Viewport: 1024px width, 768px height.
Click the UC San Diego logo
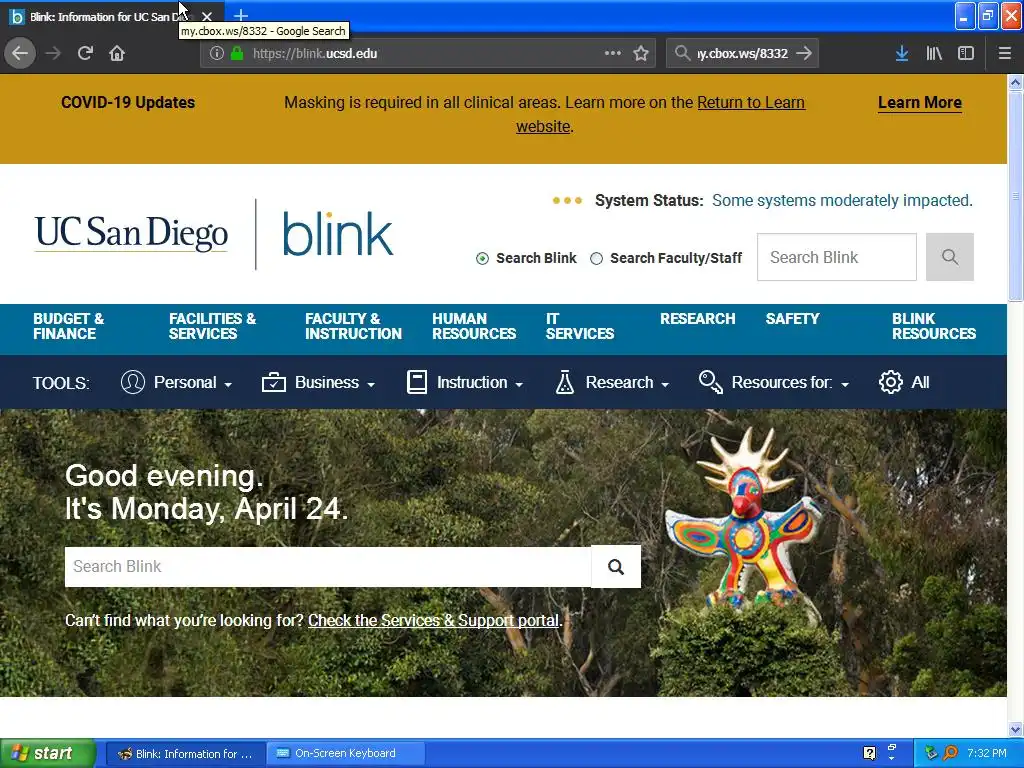131,233
